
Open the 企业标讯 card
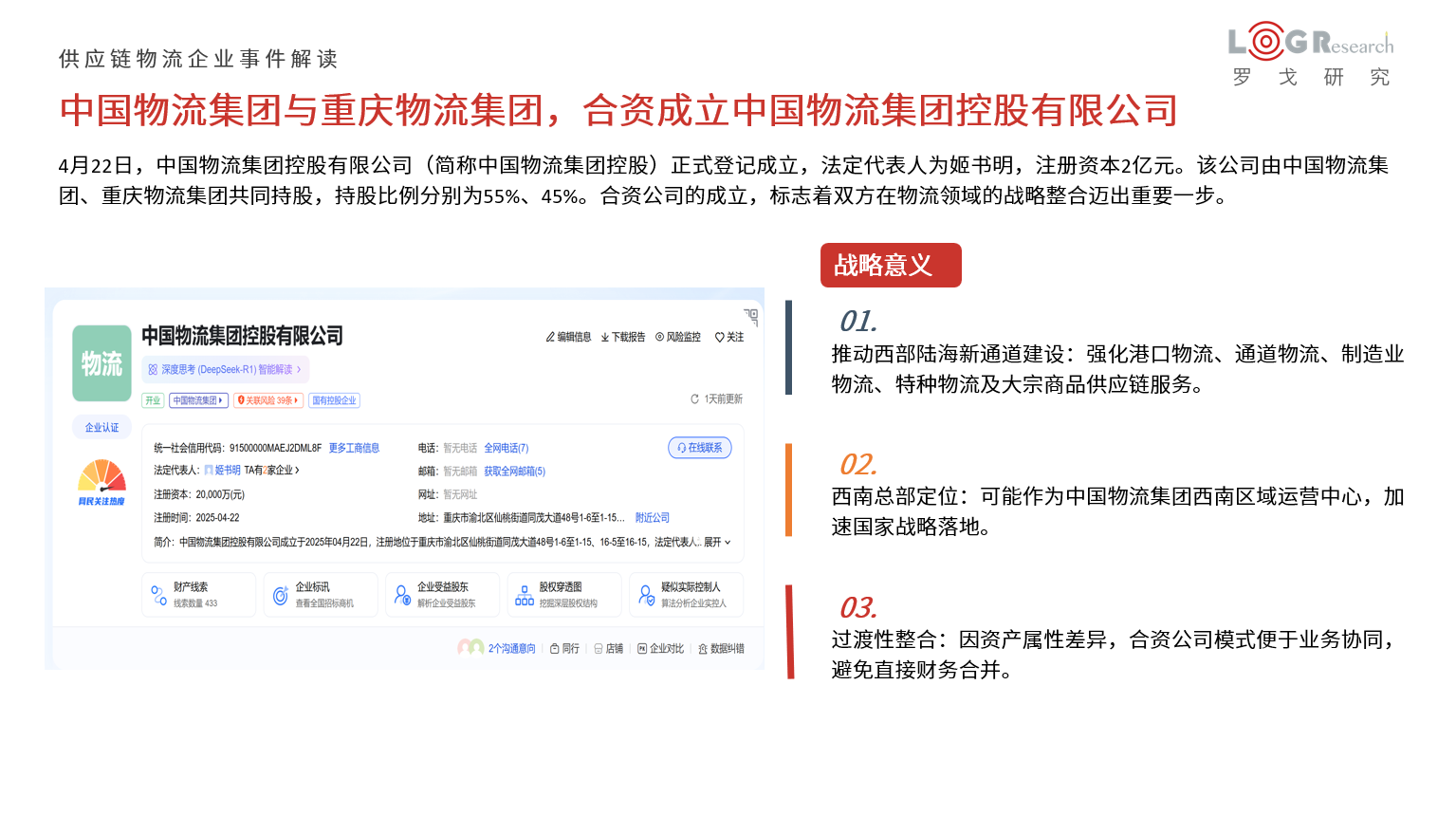(321, 595)
